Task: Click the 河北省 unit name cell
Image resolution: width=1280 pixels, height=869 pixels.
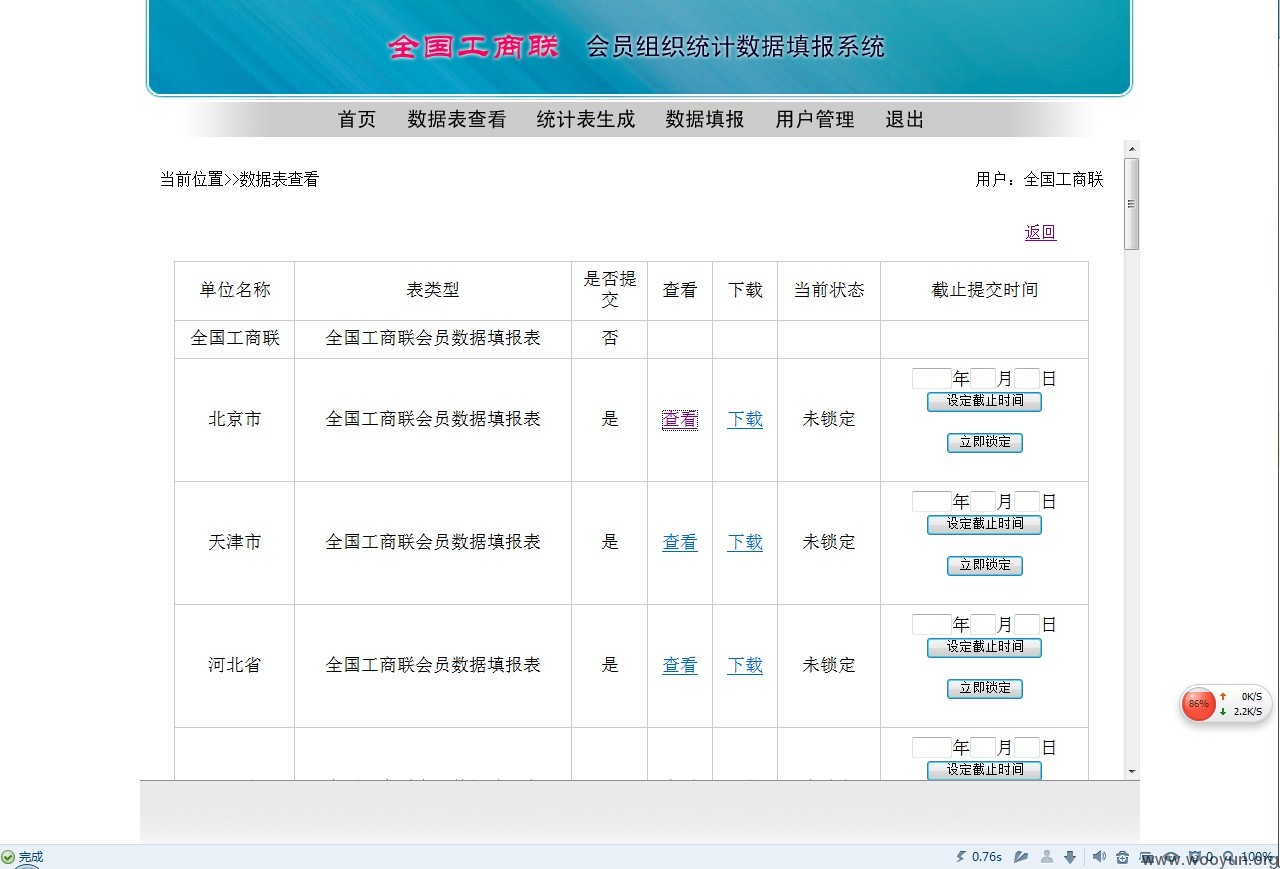Action: click(x=235, y=666)
